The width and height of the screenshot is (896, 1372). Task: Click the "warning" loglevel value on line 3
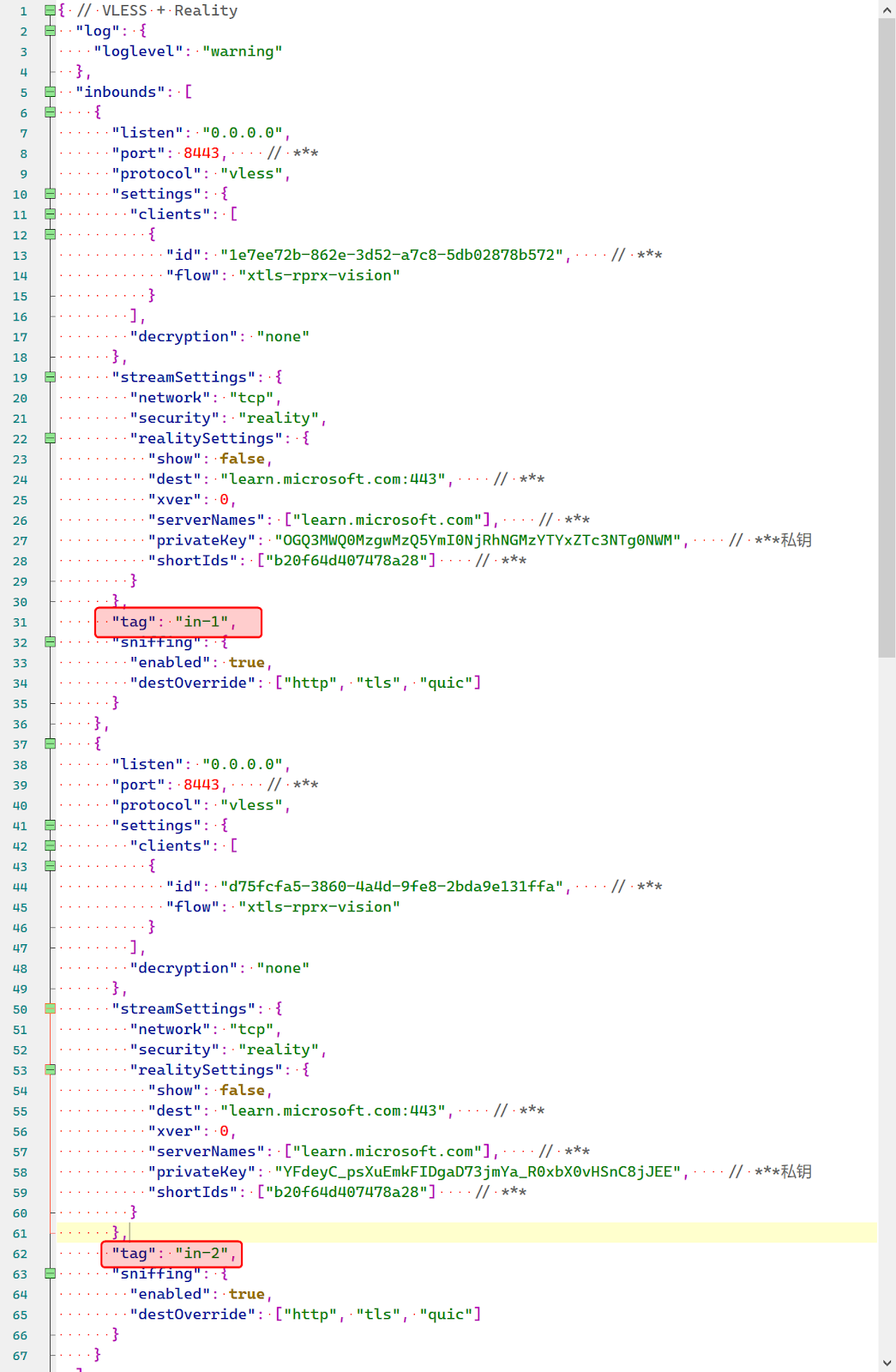(242, 51)
